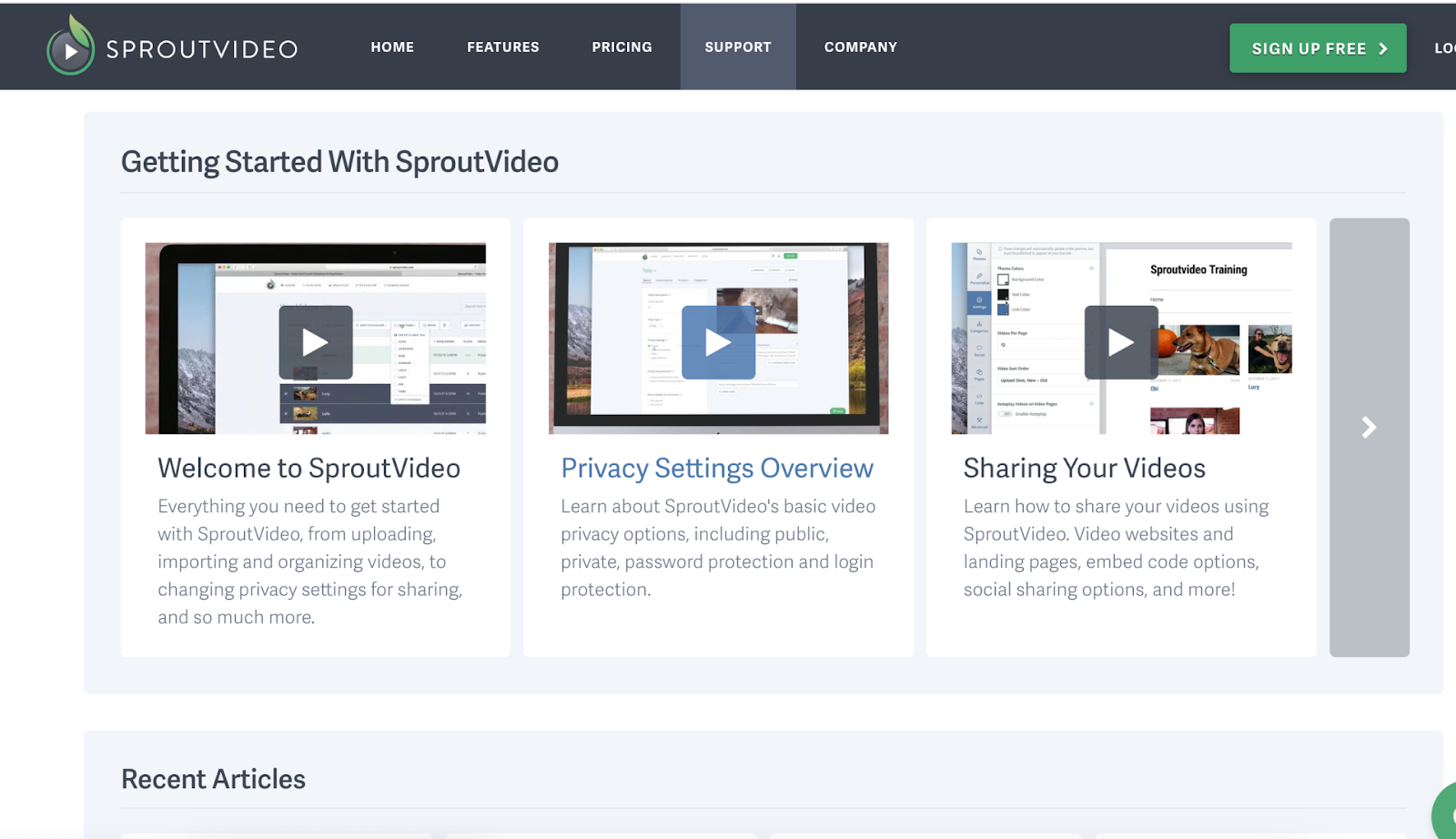Image resolution: width=1456 pixels, height=839 pixels.
Task: Click the SIGN UP FREE button
Action: [x=1318, y=48]
